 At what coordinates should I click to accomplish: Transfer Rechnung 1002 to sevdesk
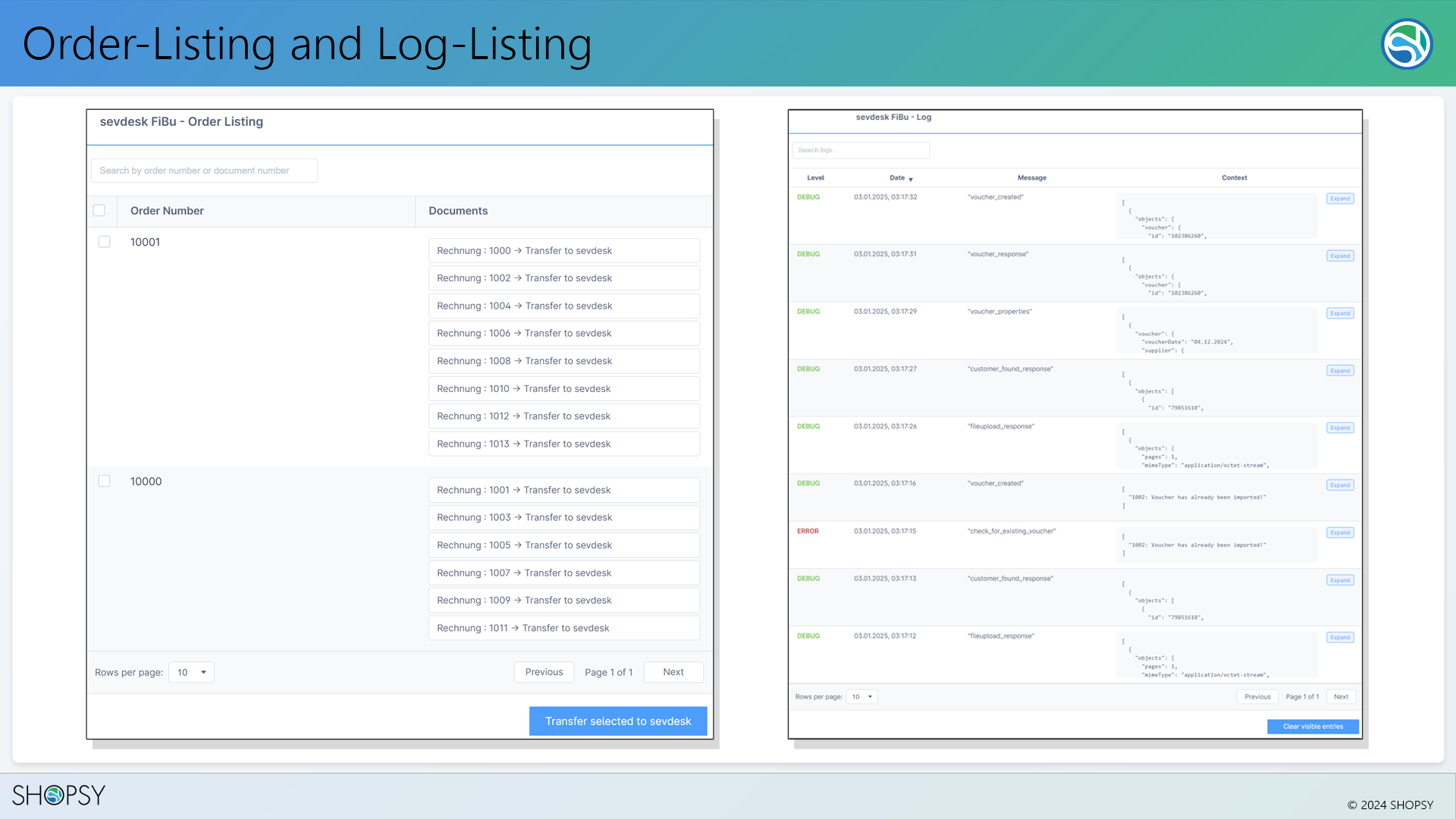(x=563, y=278)
